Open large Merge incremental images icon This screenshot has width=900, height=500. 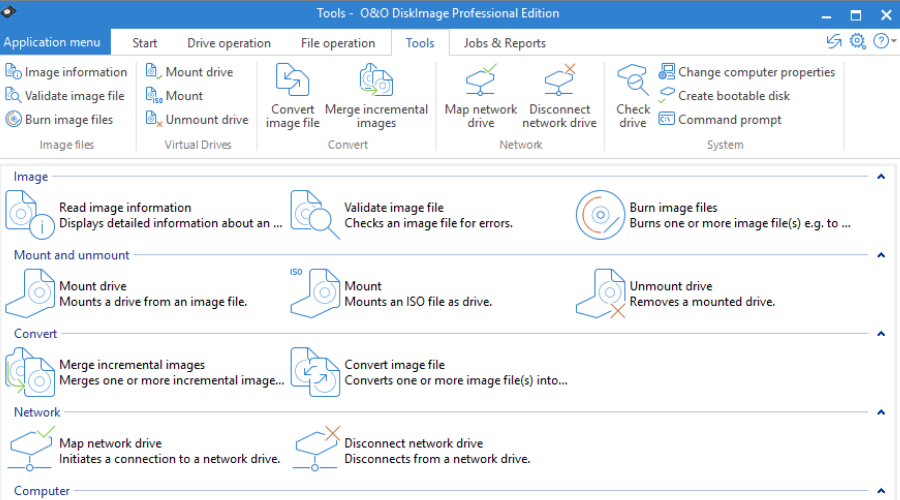(30, 372)
